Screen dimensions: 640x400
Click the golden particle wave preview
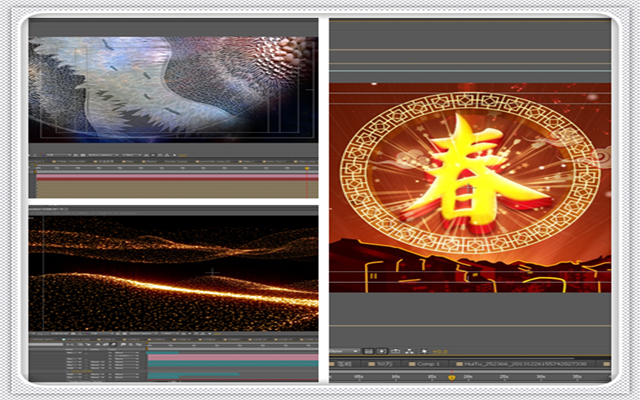point(174,270)
